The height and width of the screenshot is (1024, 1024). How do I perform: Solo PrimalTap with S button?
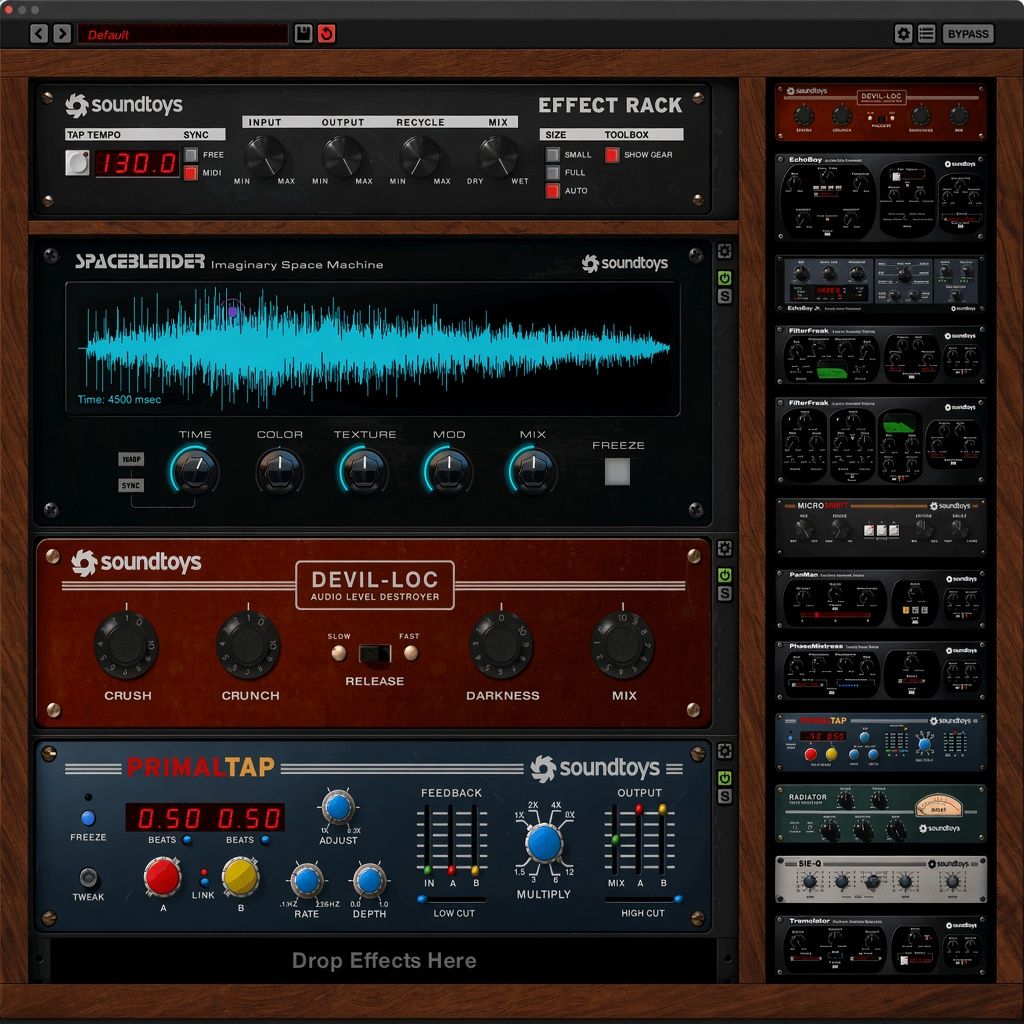pos(724,797)
